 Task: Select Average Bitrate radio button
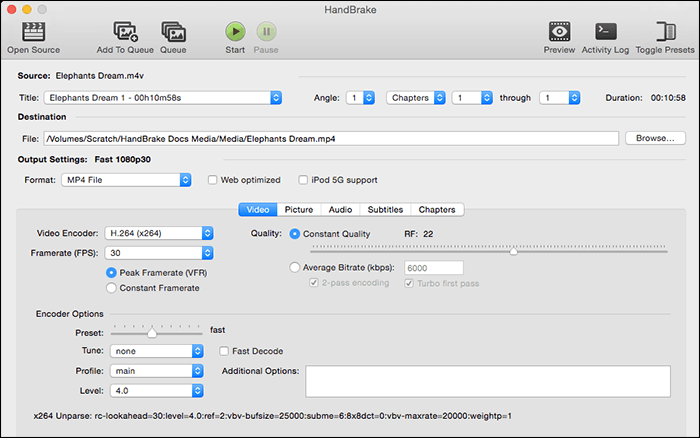pyautogui.click(x=295, y=268)
